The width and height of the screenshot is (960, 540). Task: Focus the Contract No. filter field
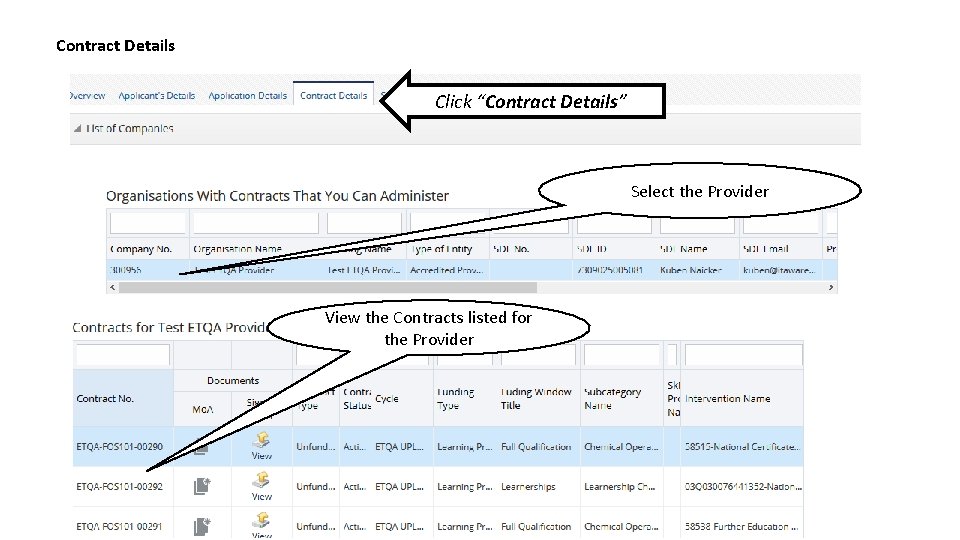(x=122, y=355)
